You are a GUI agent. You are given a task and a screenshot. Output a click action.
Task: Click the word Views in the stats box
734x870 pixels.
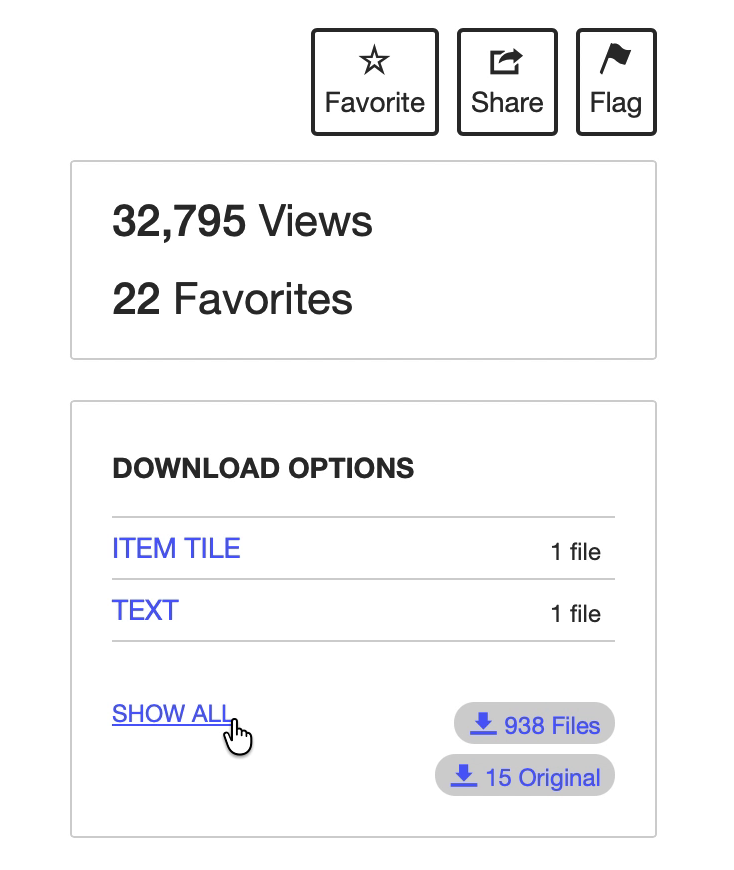pos(316,221)
